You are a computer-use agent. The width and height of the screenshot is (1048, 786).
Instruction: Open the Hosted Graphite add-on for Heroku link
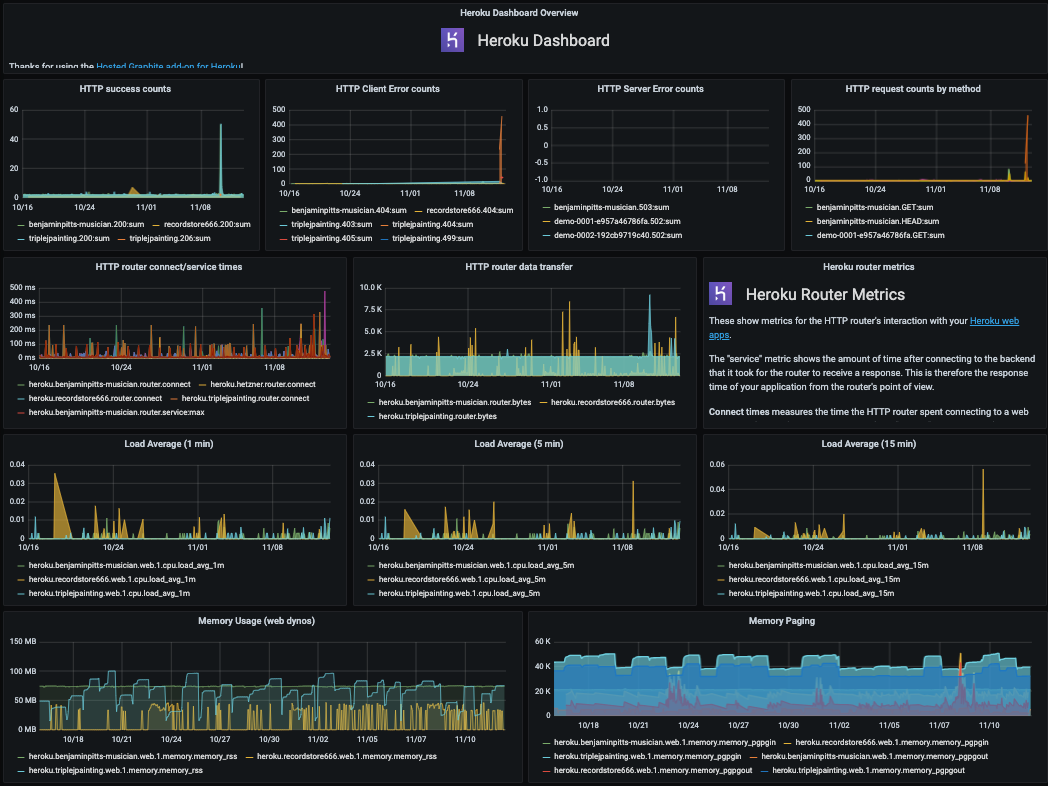point(168,66)
